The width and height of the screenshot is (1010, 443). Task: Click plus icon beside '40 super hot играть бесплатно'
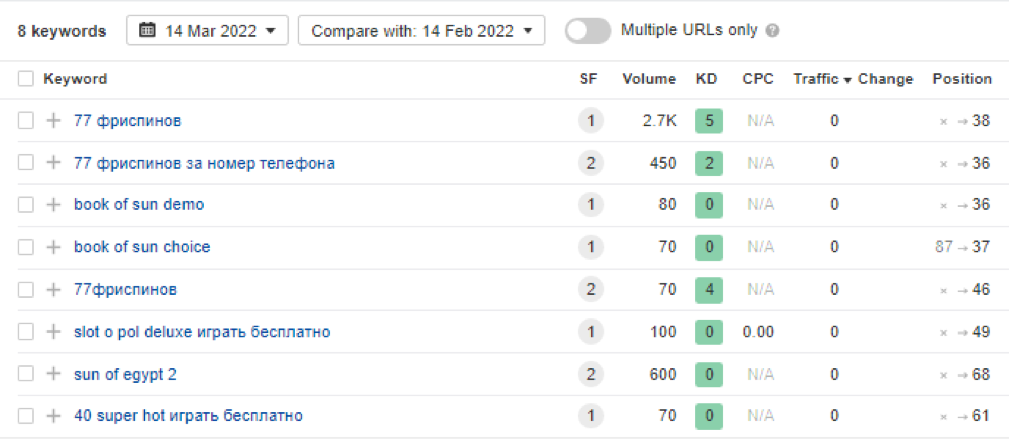point(54,416)
